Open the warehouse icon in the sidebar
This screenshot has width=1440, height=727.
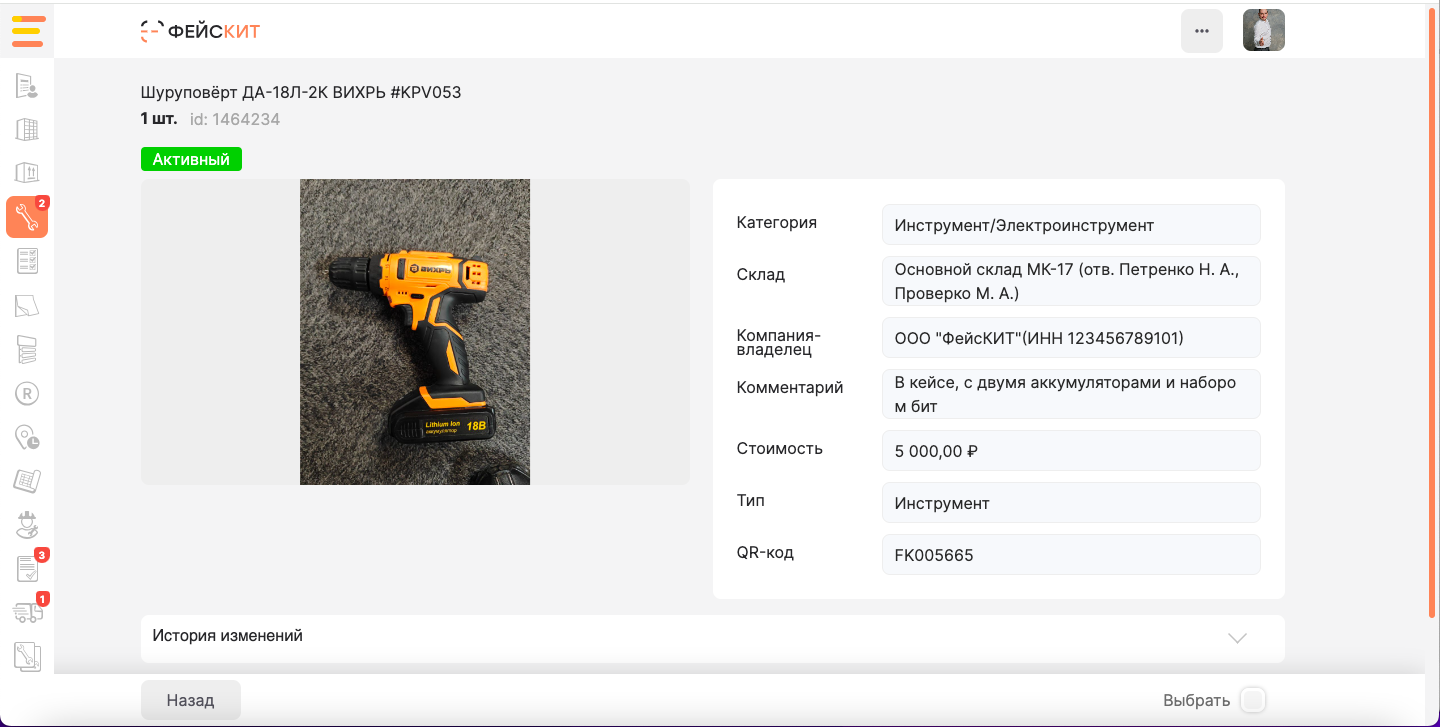26,173
